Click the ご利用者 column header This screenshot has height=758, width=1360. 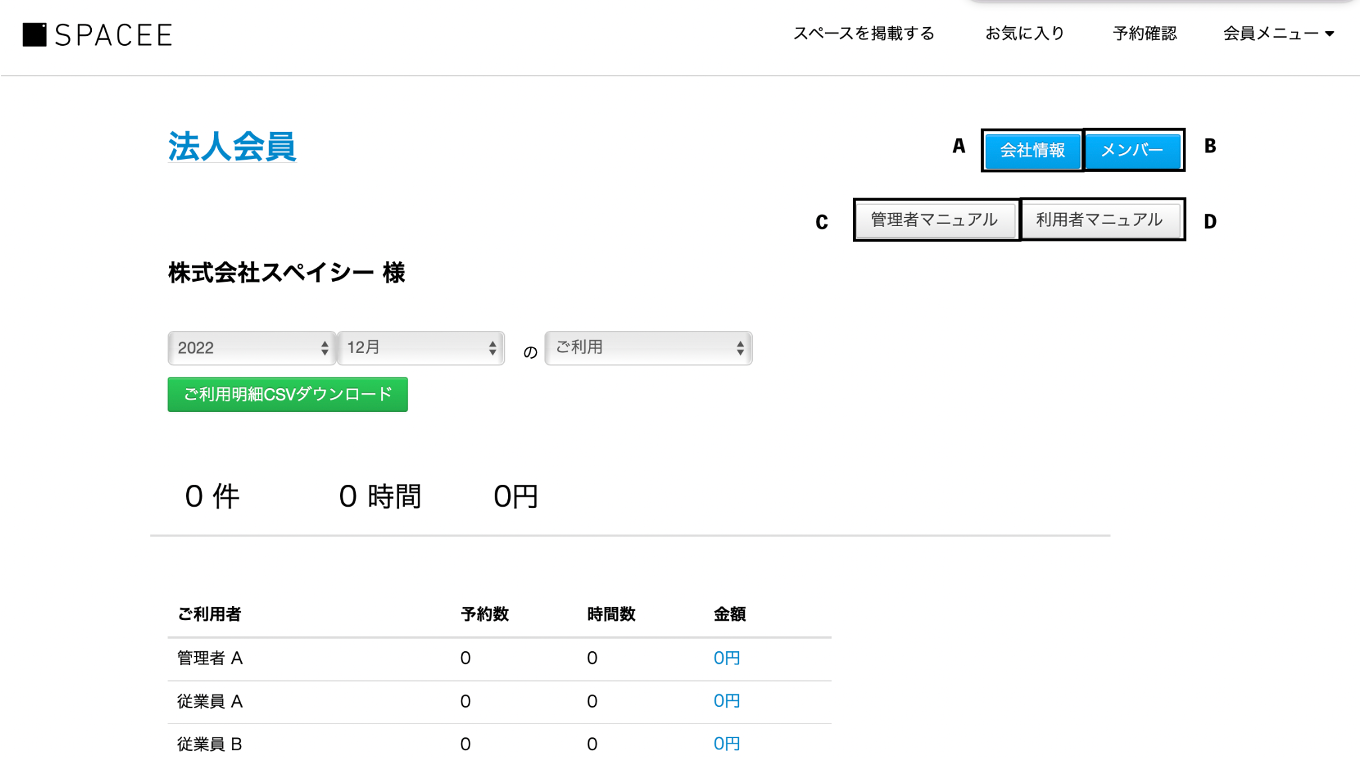coord(209,614)
